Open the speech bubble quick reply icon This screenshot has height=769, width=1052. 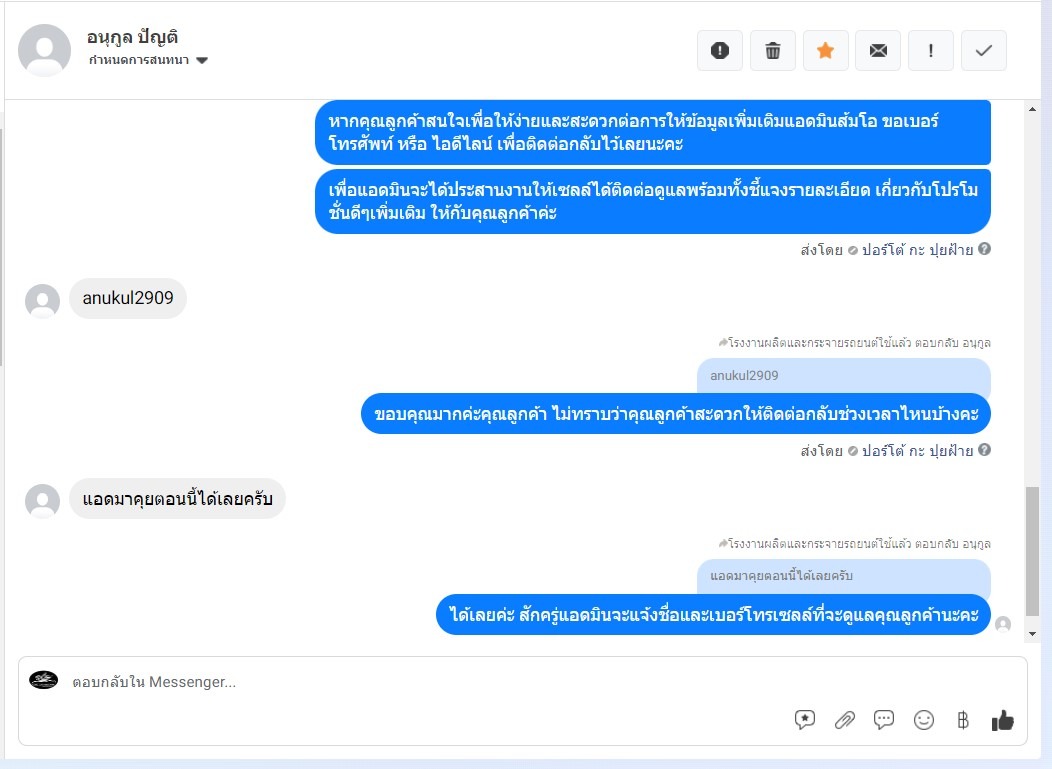pyautogui.click(x=884, y=720)
